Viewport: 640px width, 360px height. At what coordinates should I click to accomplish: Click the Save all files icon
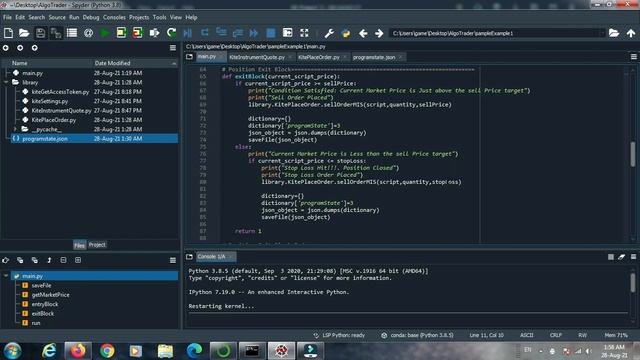pyautogui.click(x=56, y=33)
